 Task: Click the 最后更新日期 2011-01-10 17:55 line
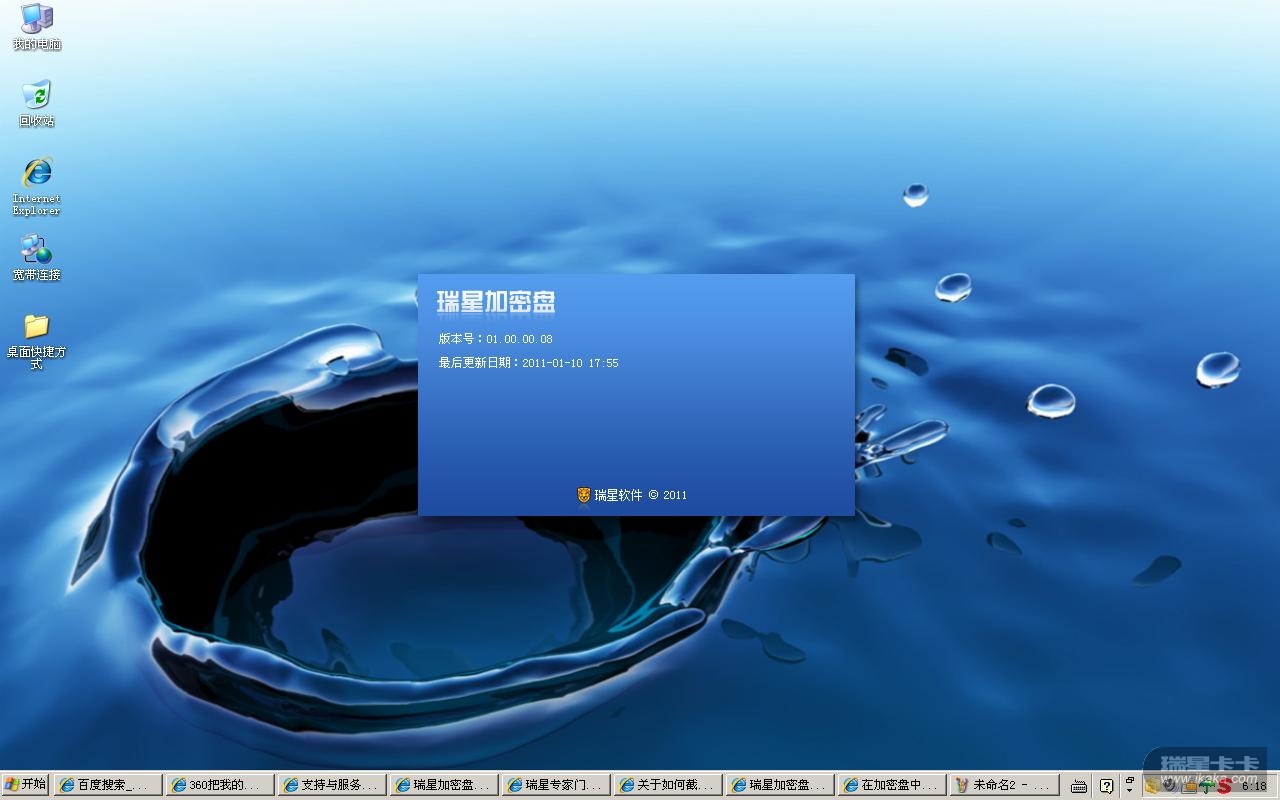528,363
